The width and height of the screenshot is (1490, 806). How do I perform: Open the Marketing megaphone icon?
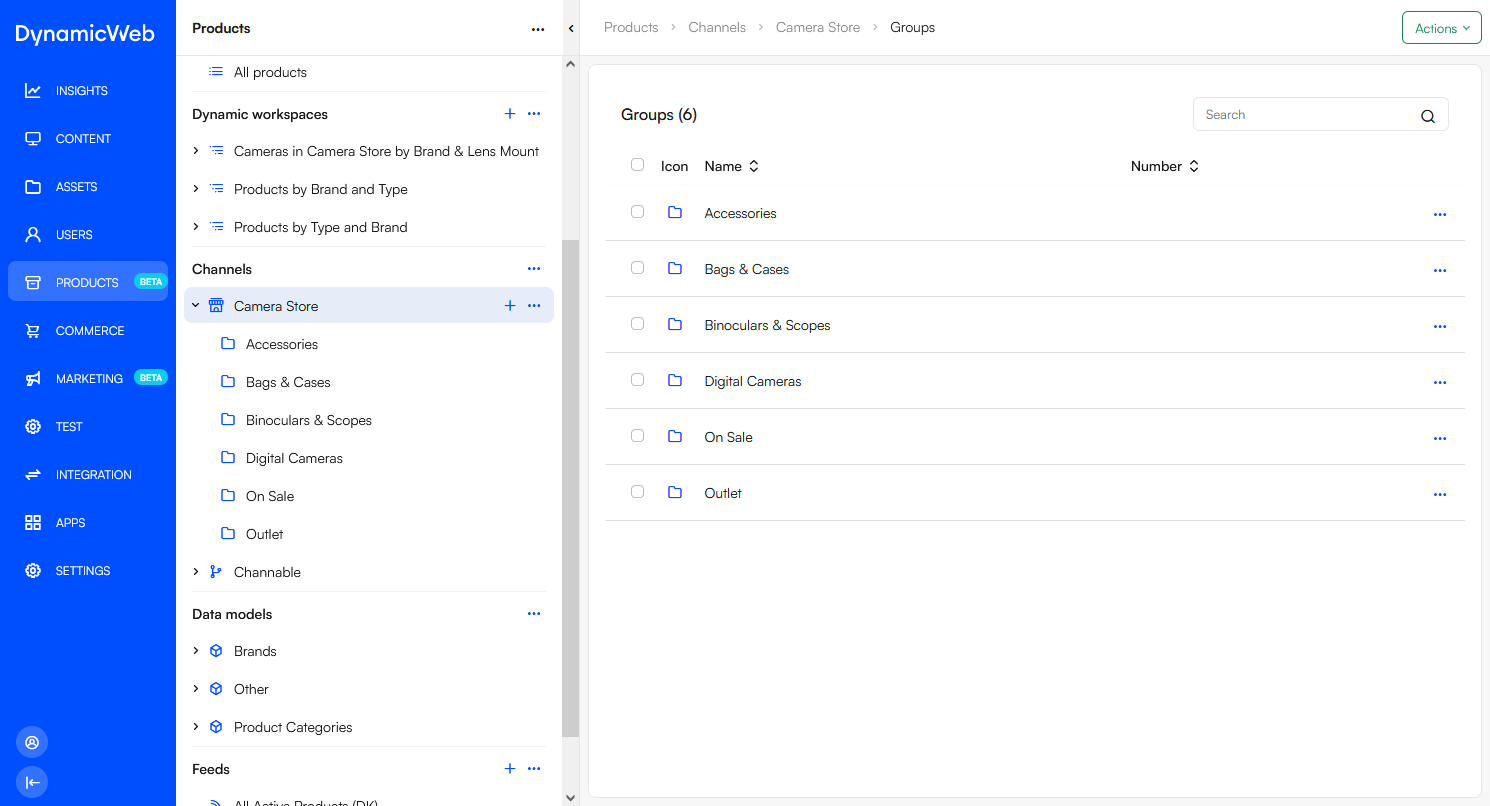33,379
